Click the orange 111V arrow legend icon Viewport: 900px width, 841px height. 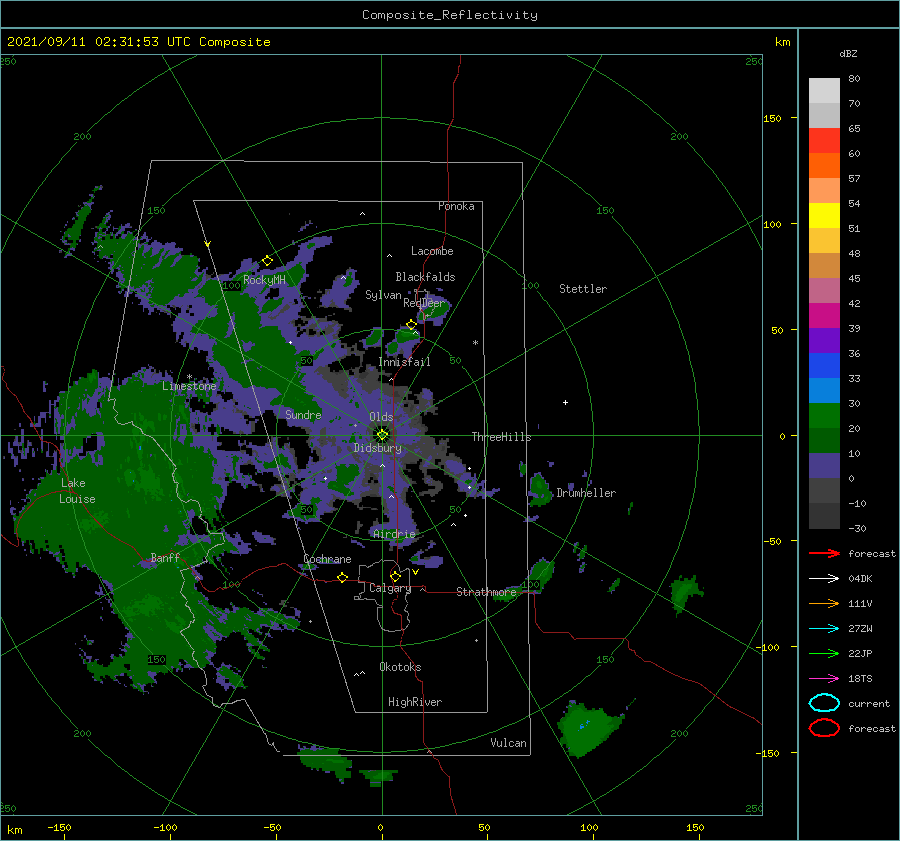pyautogui.click(x=824, y=603)
